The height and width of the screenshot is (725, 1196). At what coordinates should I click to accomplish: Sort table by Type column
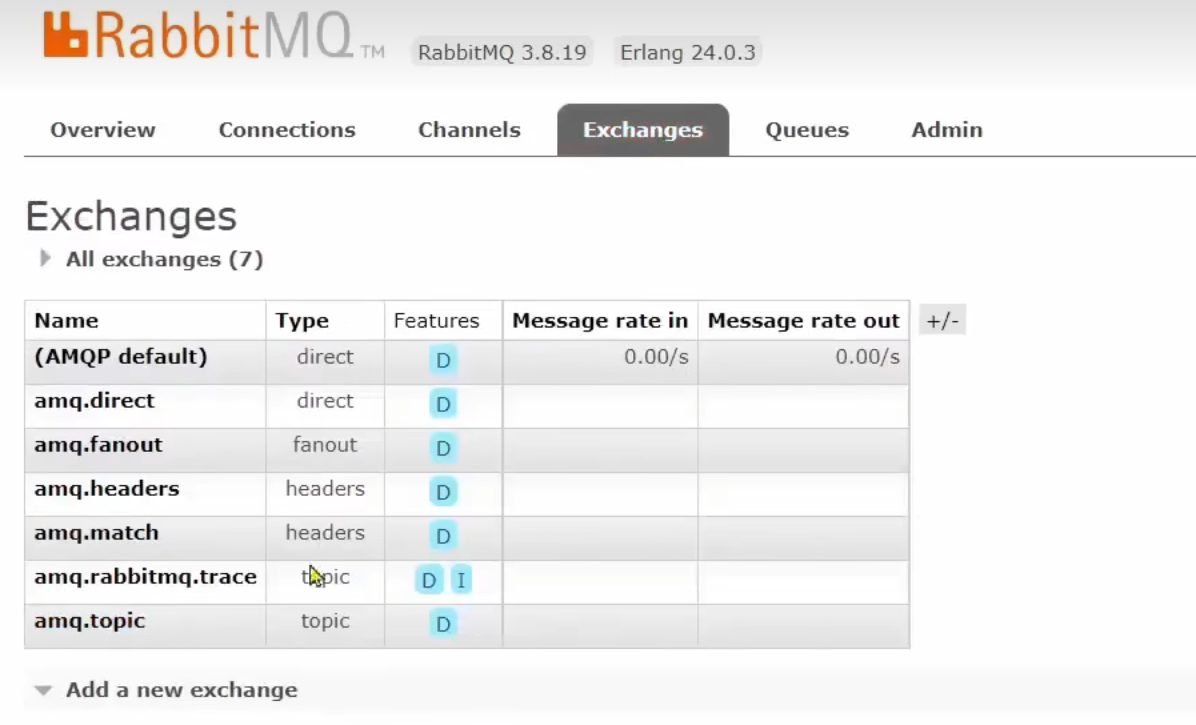[302, 321]
